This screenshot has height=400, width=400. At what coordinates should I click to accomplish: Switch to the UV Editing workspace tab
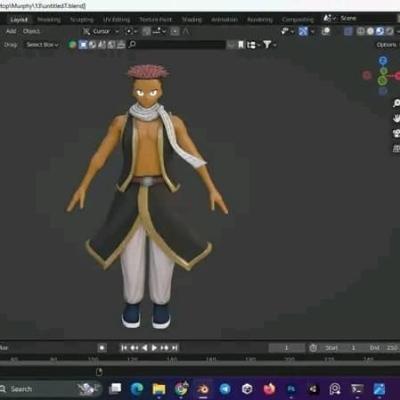pyautogui.click(x=116, y=20)
